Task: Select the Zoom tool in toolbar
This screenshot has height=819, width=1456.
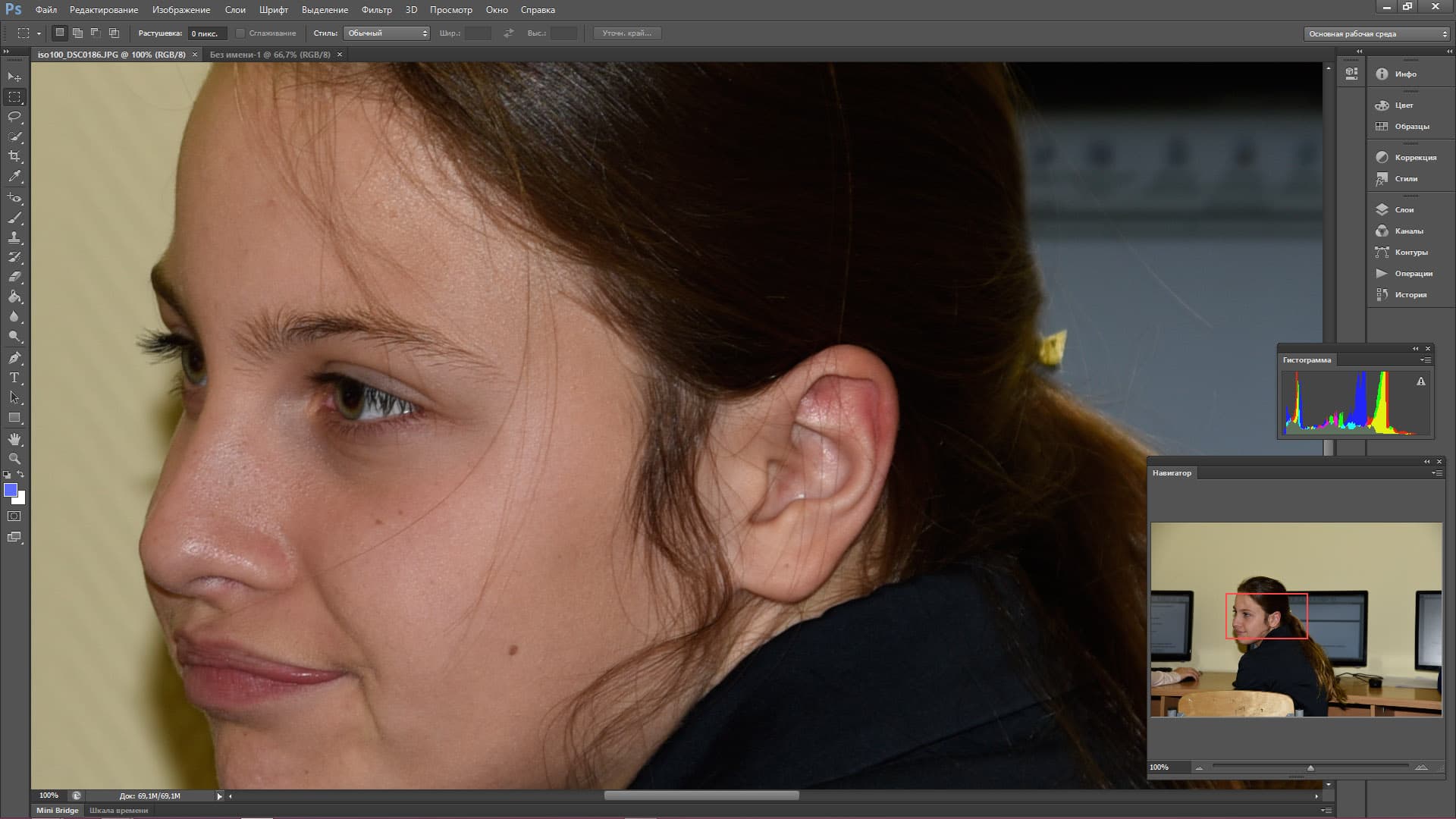Action: (x=14, y=459)
